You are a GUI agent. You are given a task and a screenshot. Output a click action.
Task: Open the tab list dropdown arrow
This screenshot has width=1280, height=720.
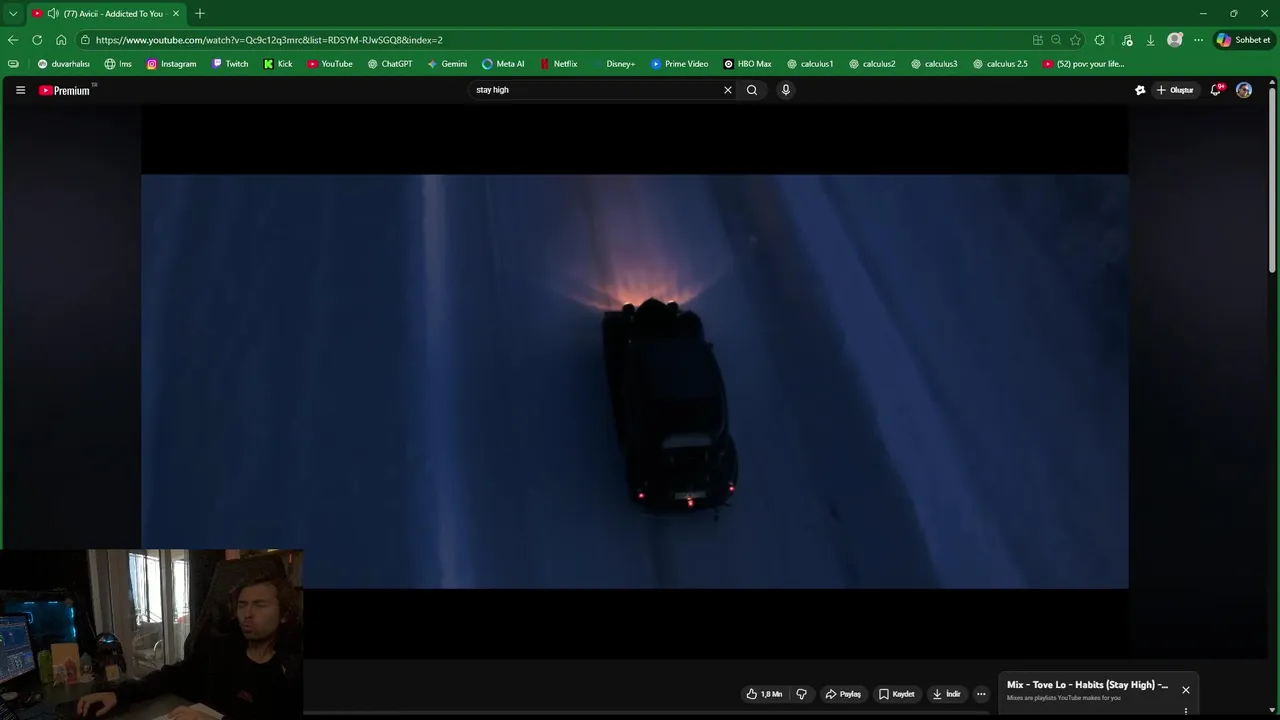13,14
